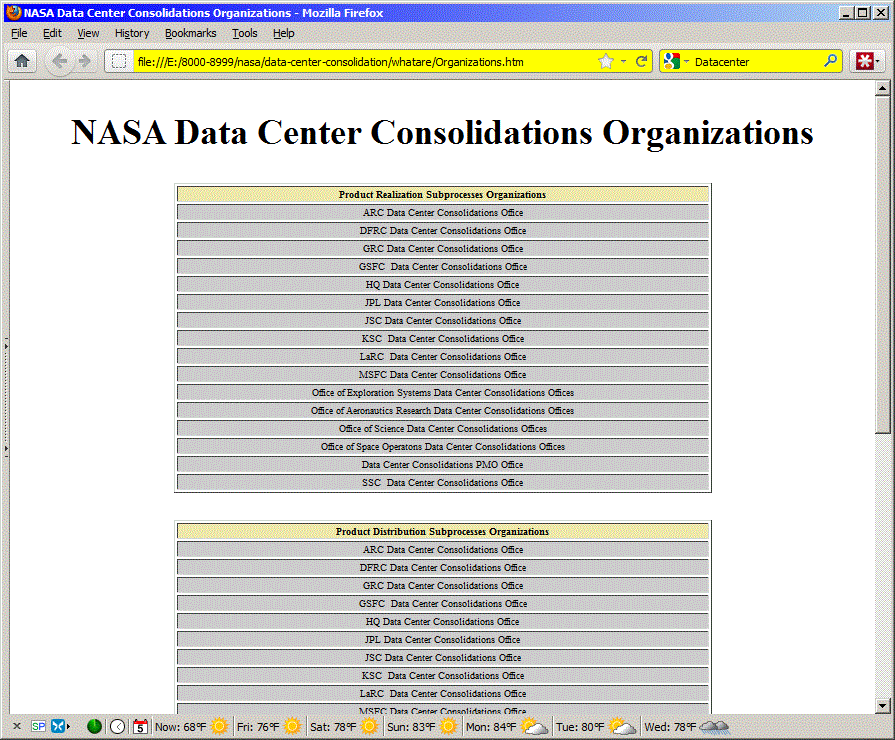Open the History menu
Viewport: 895px width, 740px height.
pyautogui.click(x=132, y=33)
